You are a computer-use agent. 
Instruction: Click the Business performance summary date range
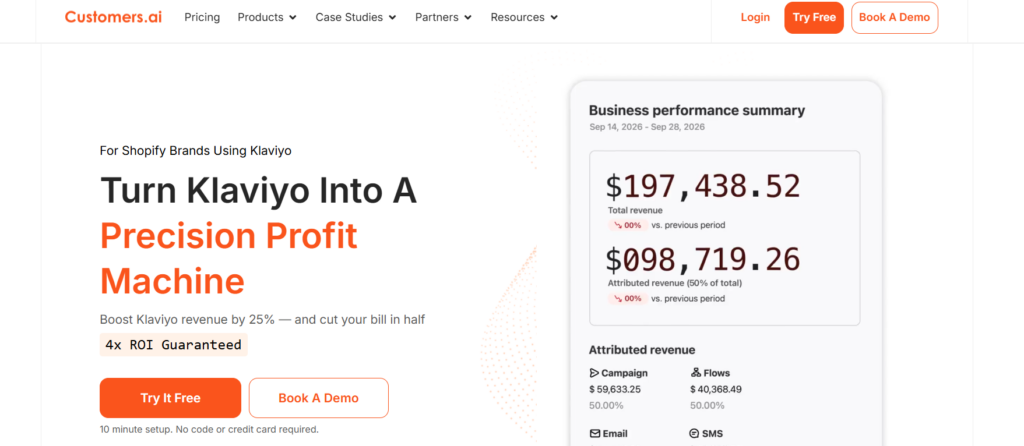(649, 128)
